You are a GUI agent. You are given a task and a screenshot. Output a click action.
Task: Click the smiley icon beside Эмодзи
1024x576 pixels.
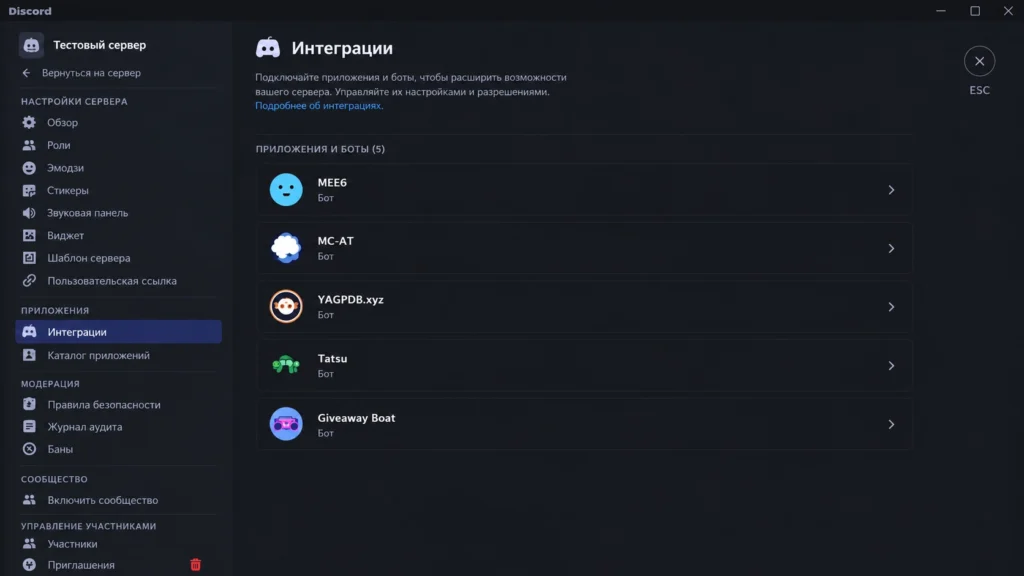click(x=29, y=168)
